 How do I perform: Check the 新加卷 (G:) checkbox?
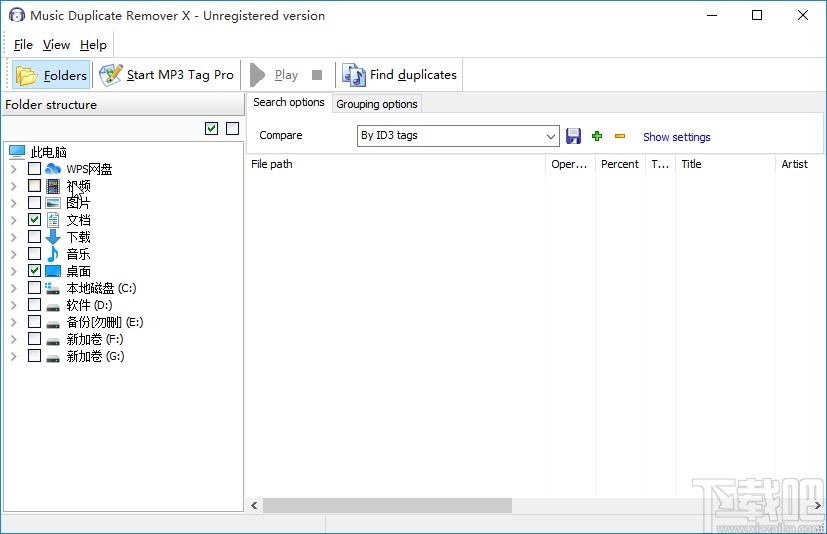34,355
